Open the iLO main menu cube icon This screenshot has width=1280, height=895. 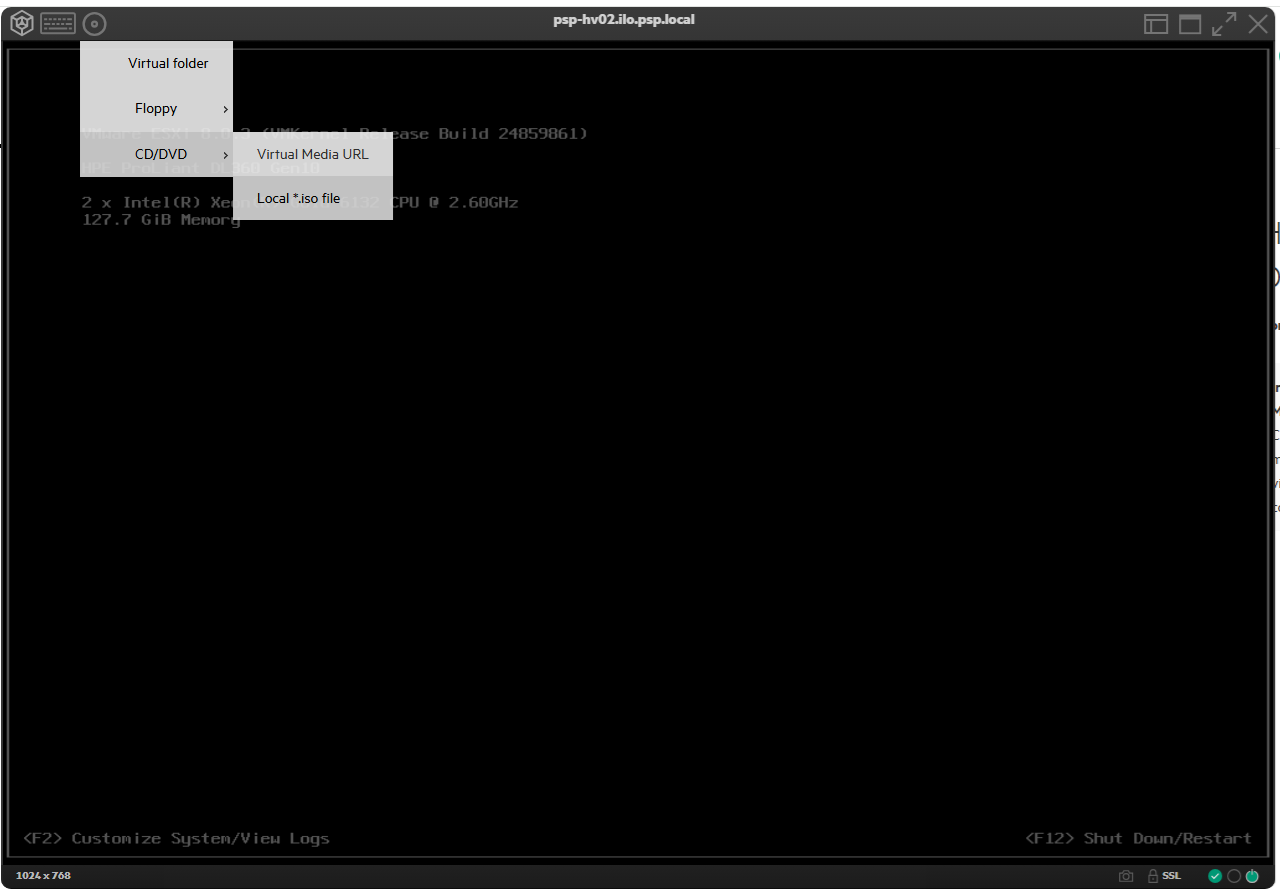tap(22, 24)
